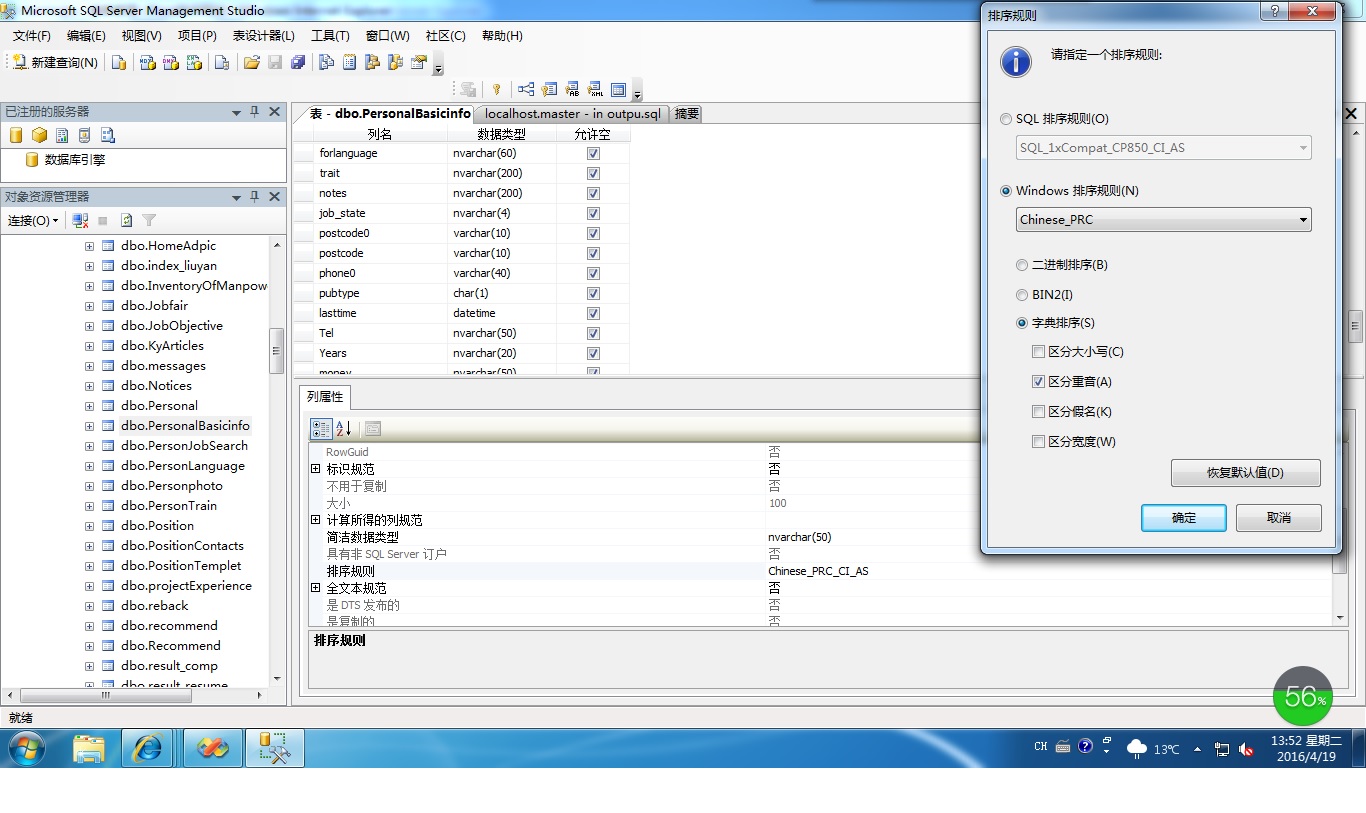Click the Relationships icon in table designer toolbar
The image size is (1366, 813).
[525, 89]
